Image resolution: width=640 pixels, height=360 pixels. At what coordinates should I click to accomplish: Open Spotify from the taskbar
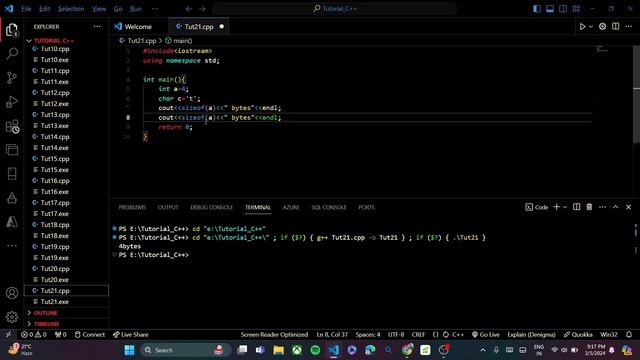(315, 350)
